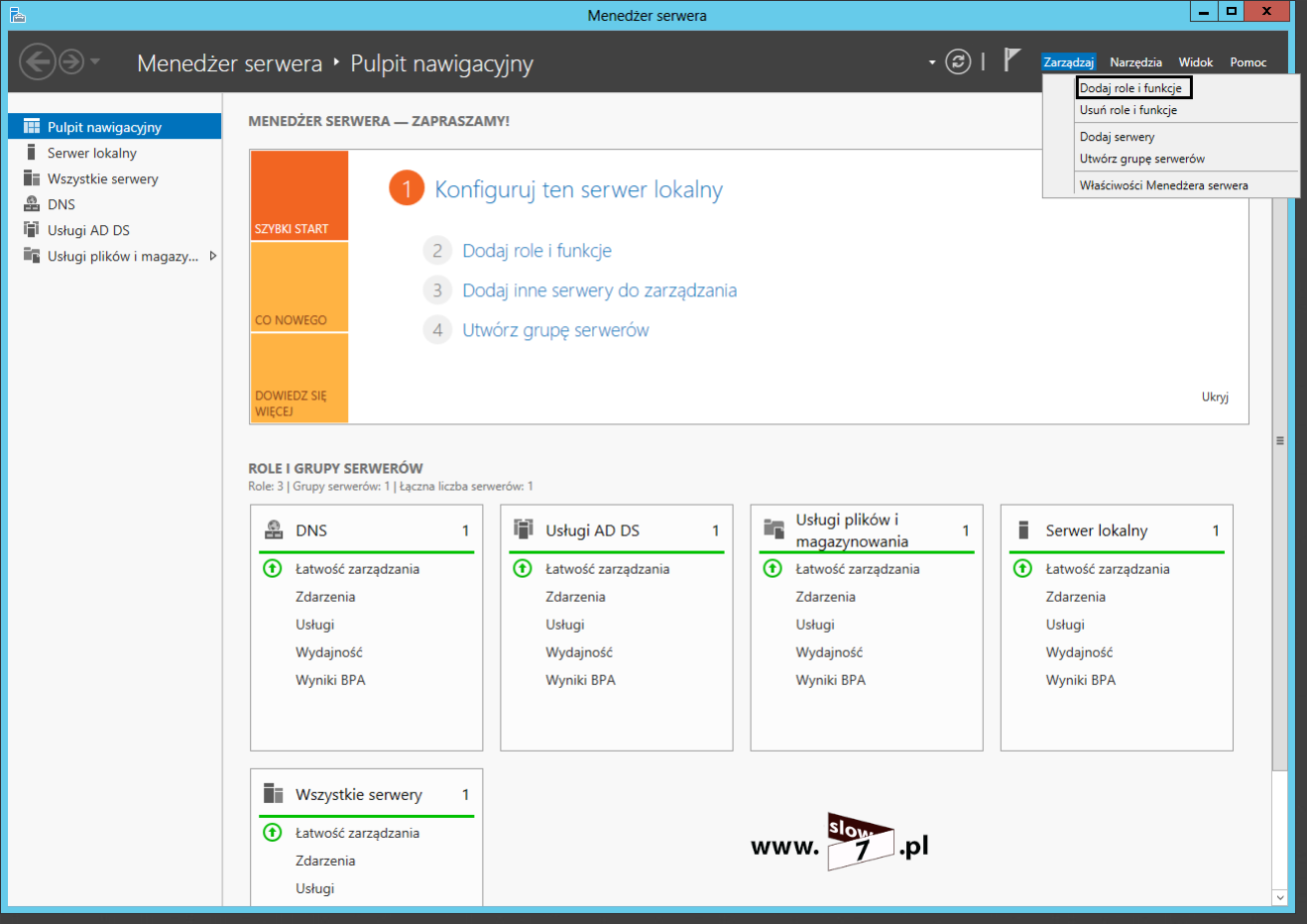Choose Dodaj serwery in menu

point(1118,137)
